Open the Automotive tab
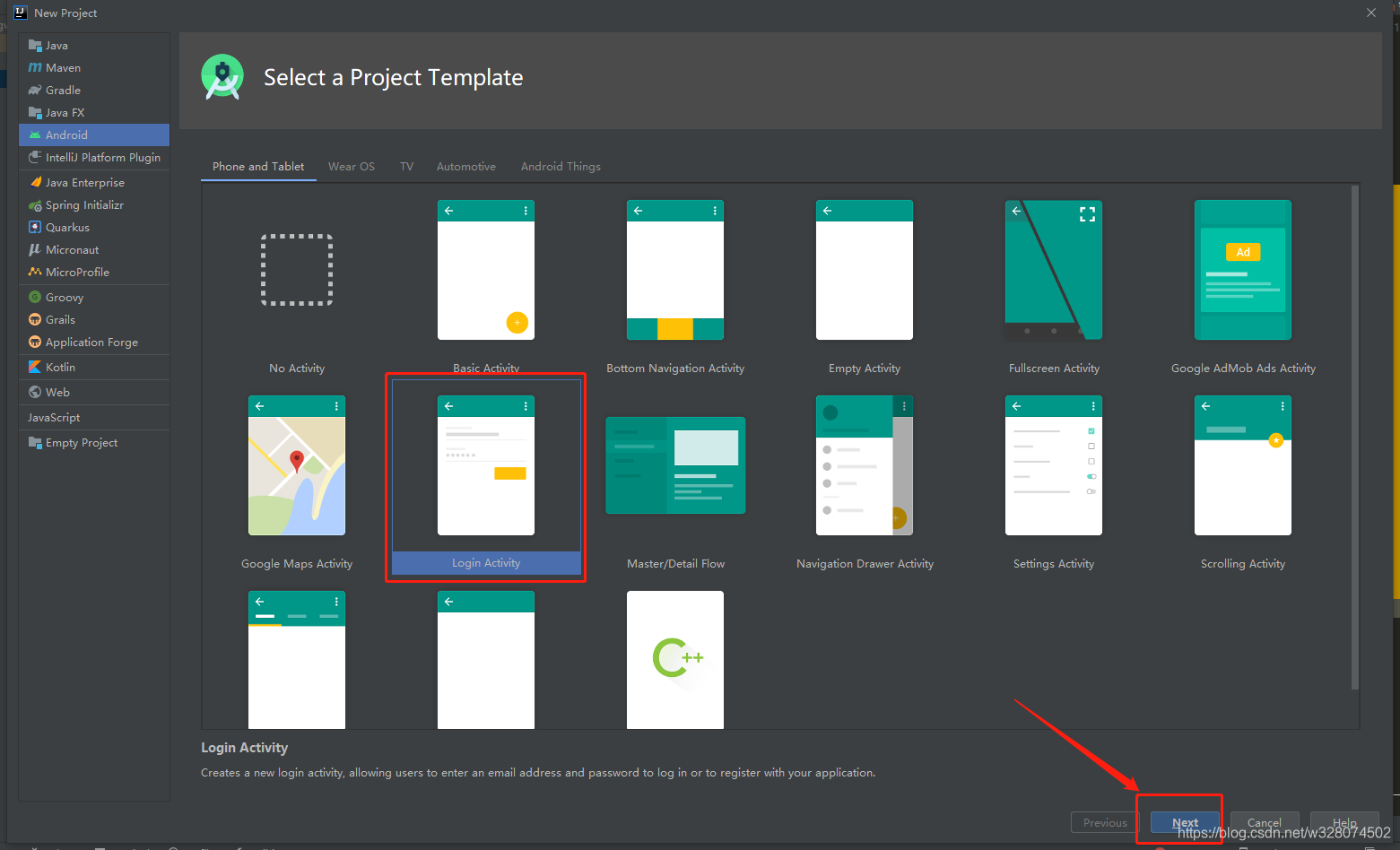1400x850 pixels. point(466,167)
